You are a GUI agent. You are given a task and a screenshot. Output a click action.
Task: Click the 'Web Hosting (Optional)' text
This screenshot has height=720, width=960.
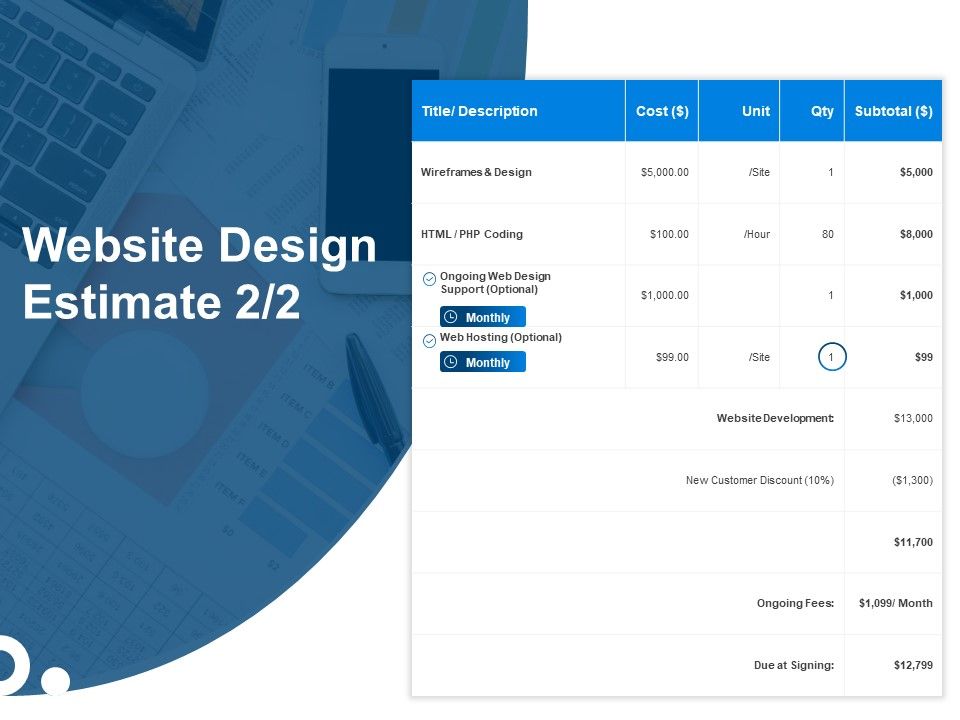(x=501, y=337)
